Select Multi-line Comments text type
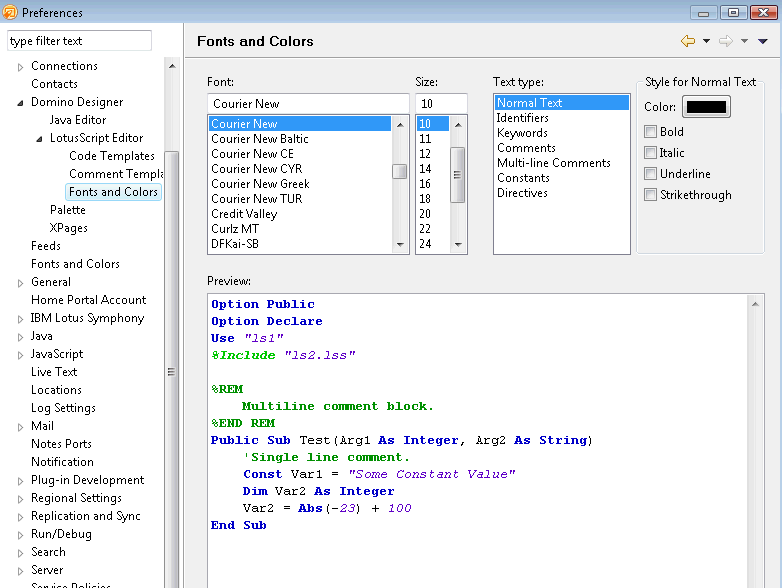The height and width of the screenshot is (588, 782). (x=553, y=163)
